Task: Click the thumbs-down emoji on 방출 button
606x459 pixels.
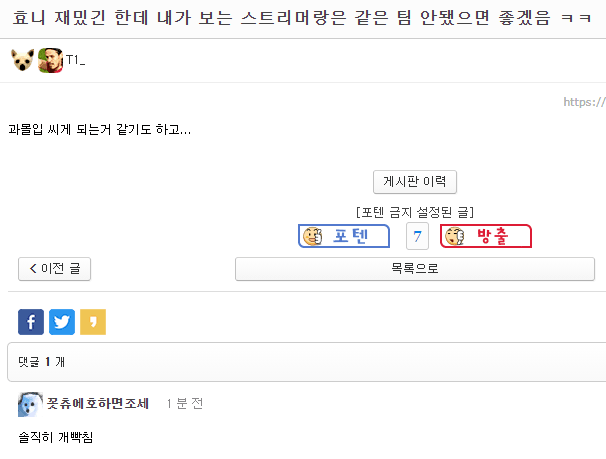Action: point(454,236)
